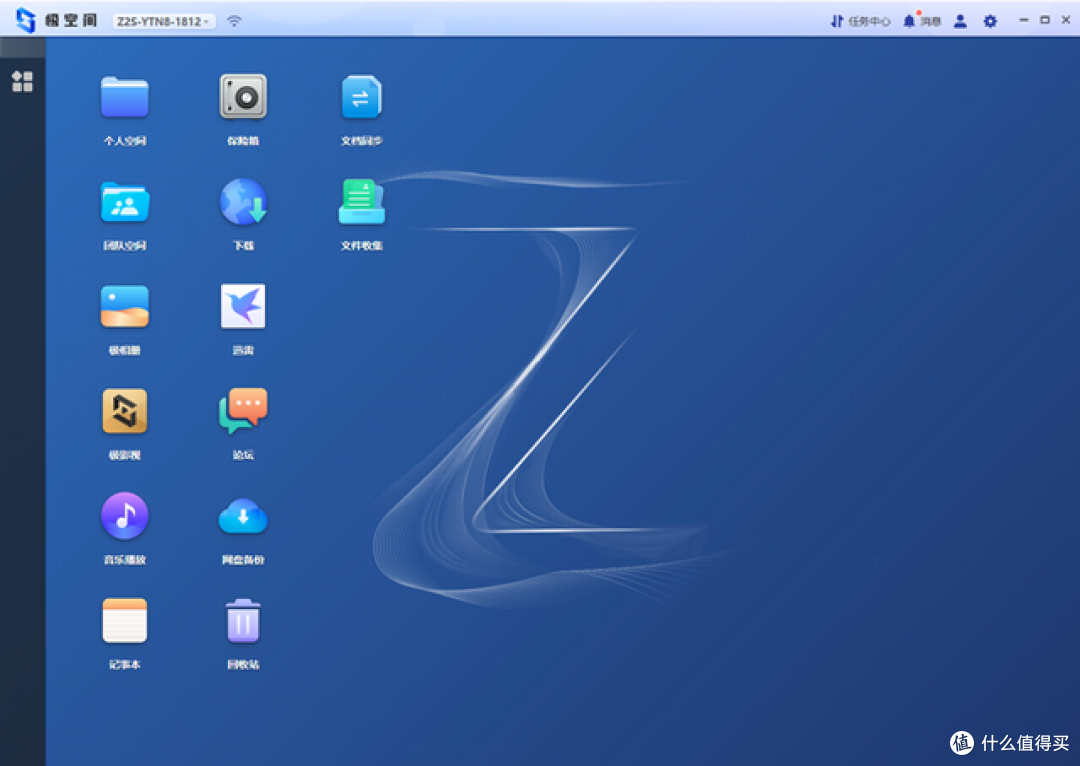1080x766 pixels.
Task: Expand the Z2S-YTN8-1812 device dropdown
Action: pos(164,21)
